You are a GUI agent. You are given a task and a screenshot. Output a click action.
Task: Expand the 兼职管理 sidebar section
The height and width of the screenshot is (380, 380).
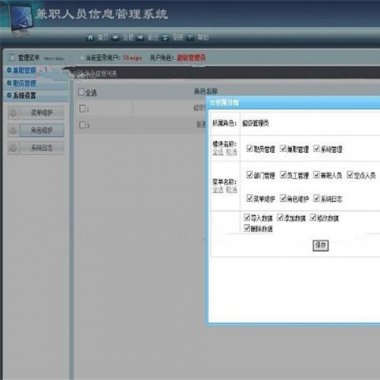click(22, 70)
